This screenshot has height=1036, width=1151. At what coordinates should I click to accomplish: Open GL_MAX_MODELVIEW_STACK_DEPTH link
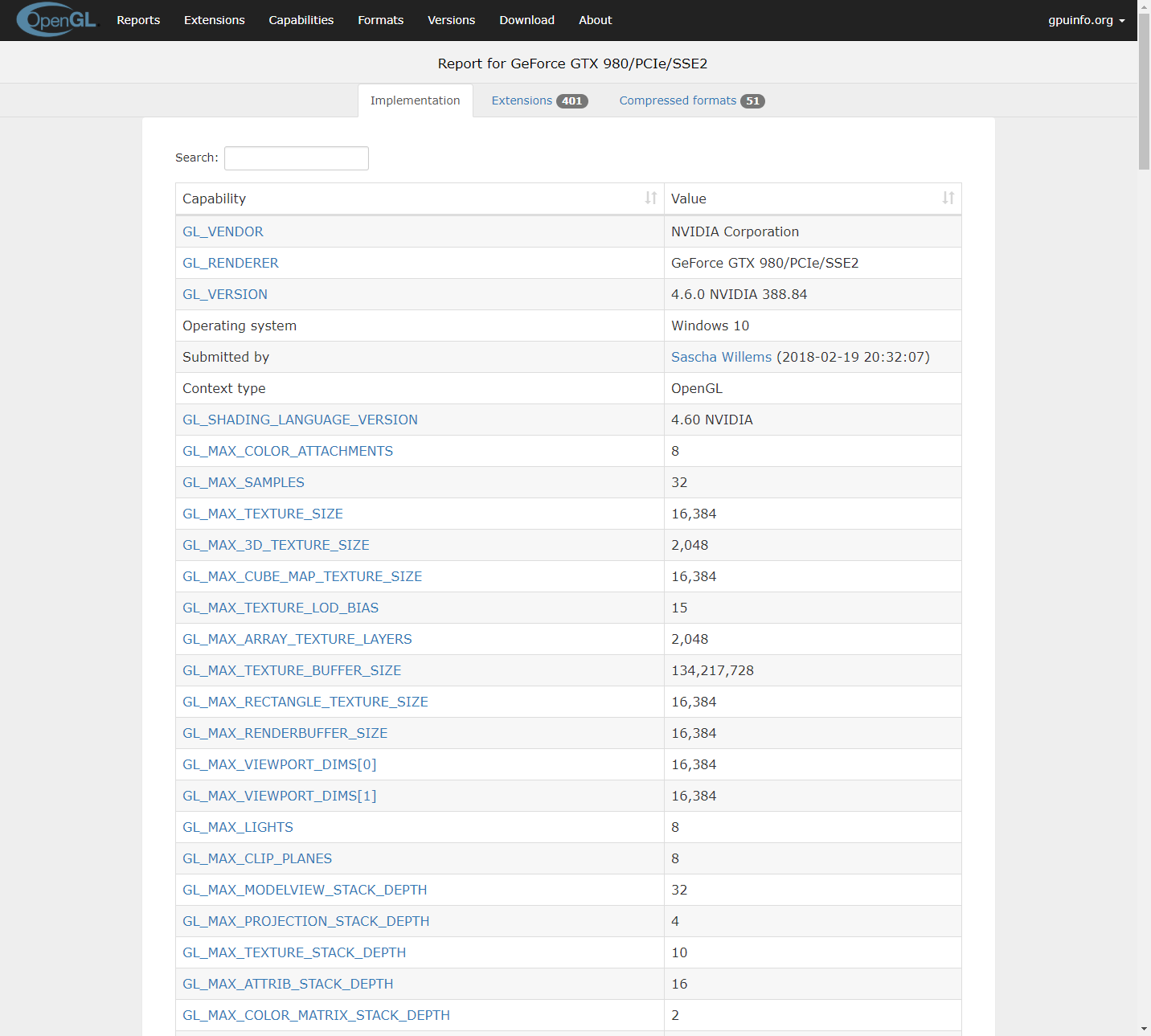click(x=305, y=890)
